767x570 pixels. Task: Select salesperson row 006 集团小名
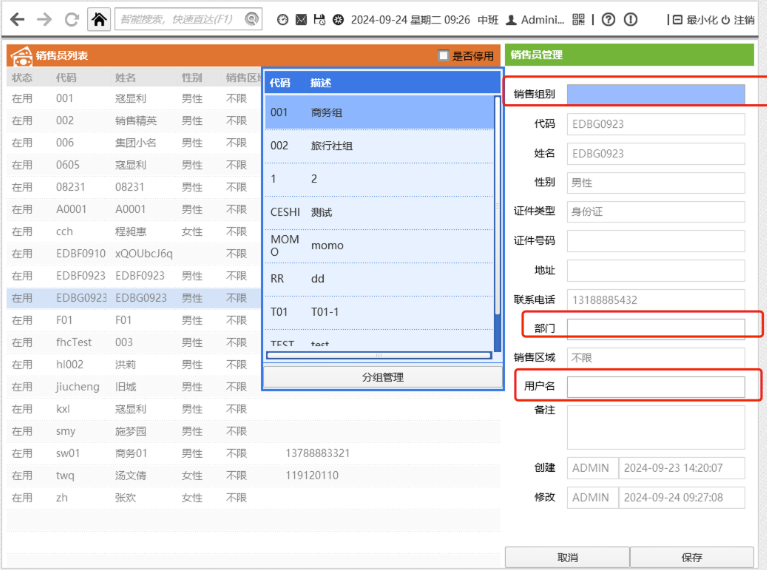[x=133, y=143]
